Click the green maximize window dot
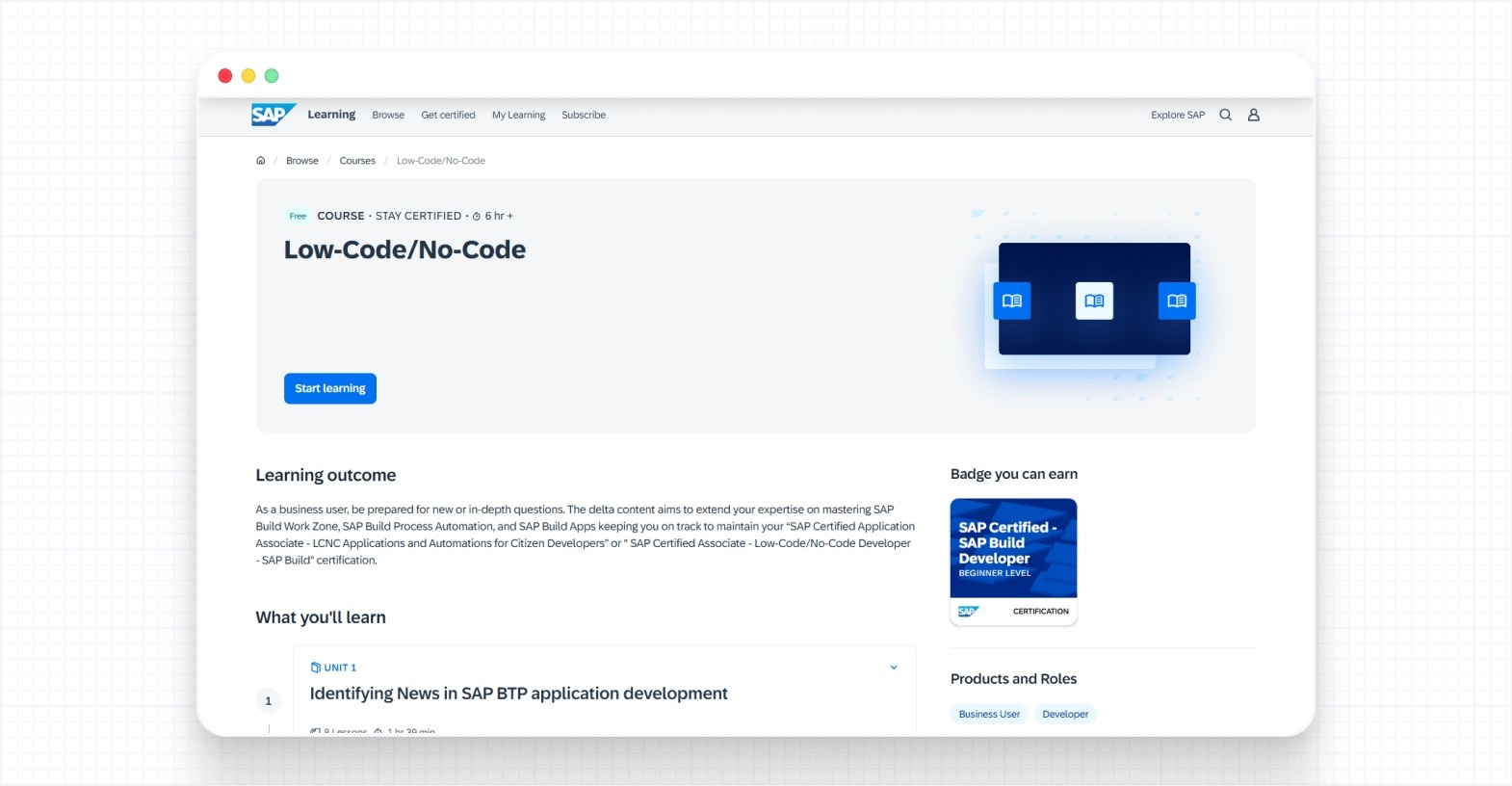1512x786 pixels. pyautogui.click(x=272, y=76)
